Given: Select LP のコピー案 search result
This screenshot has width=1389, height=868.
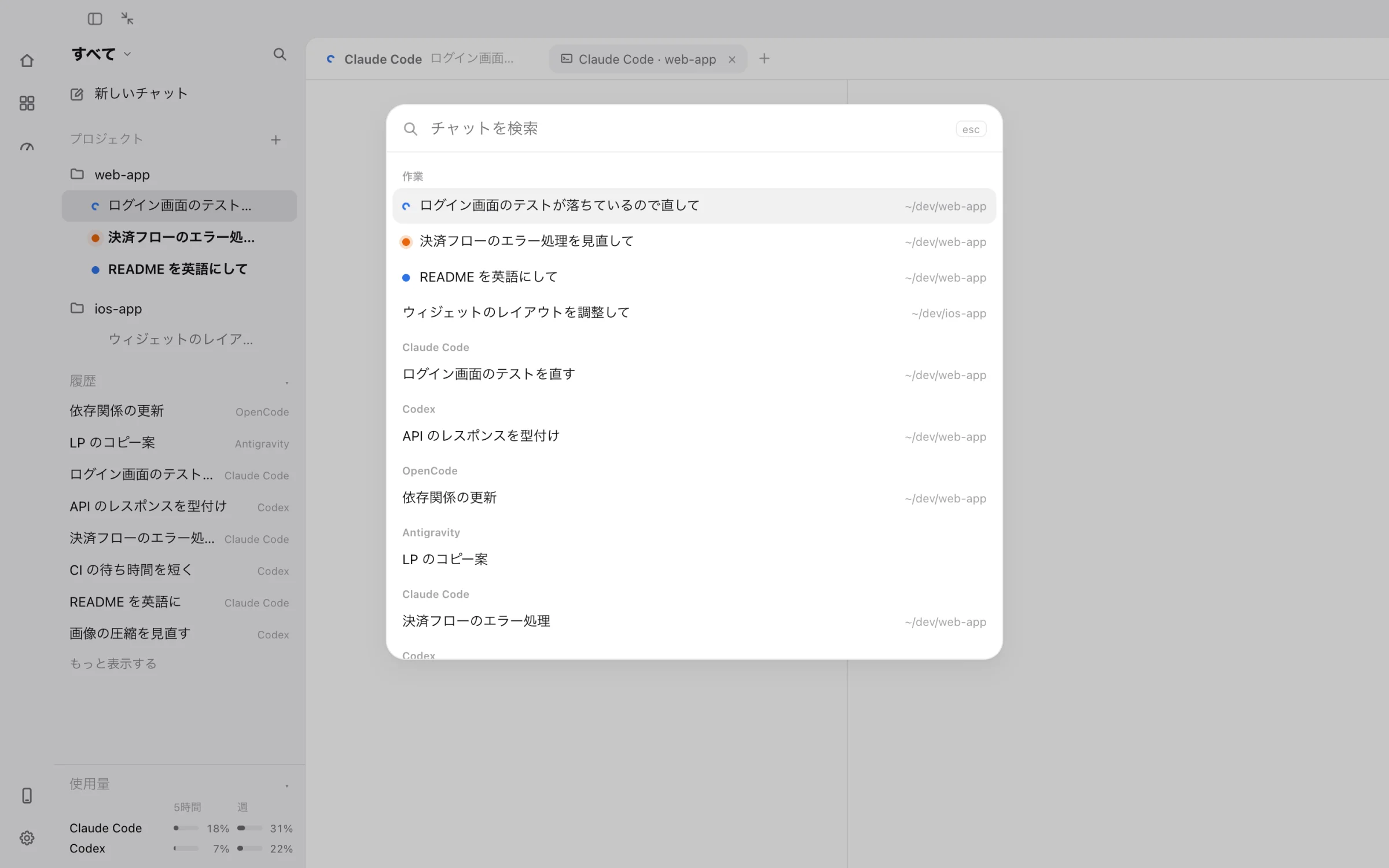Looking at the screenshot, I should pyautogui.click(x=694, y=560).
